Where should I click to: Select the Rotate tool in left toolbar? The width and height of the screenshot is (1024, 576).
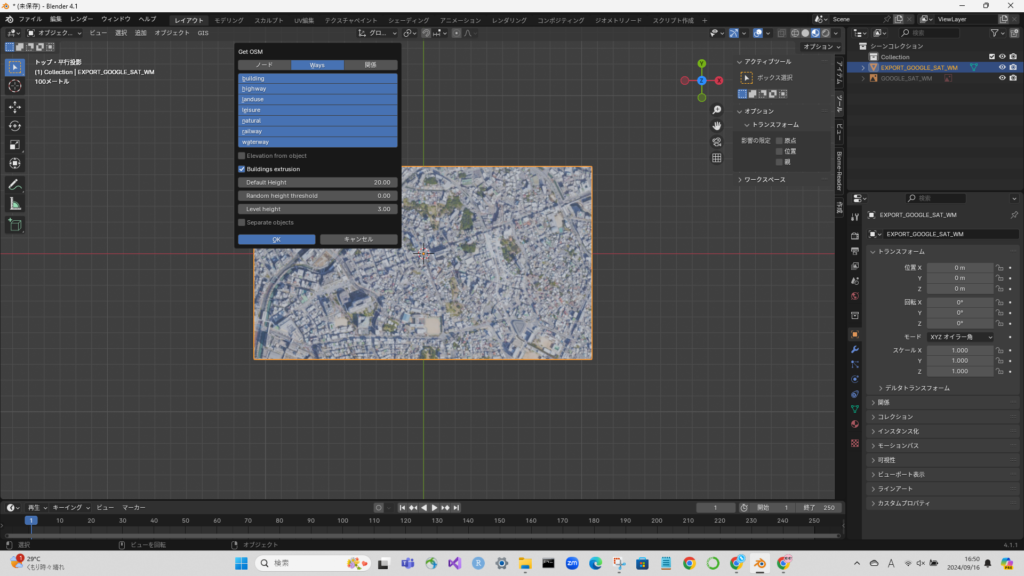click(15, 126)
